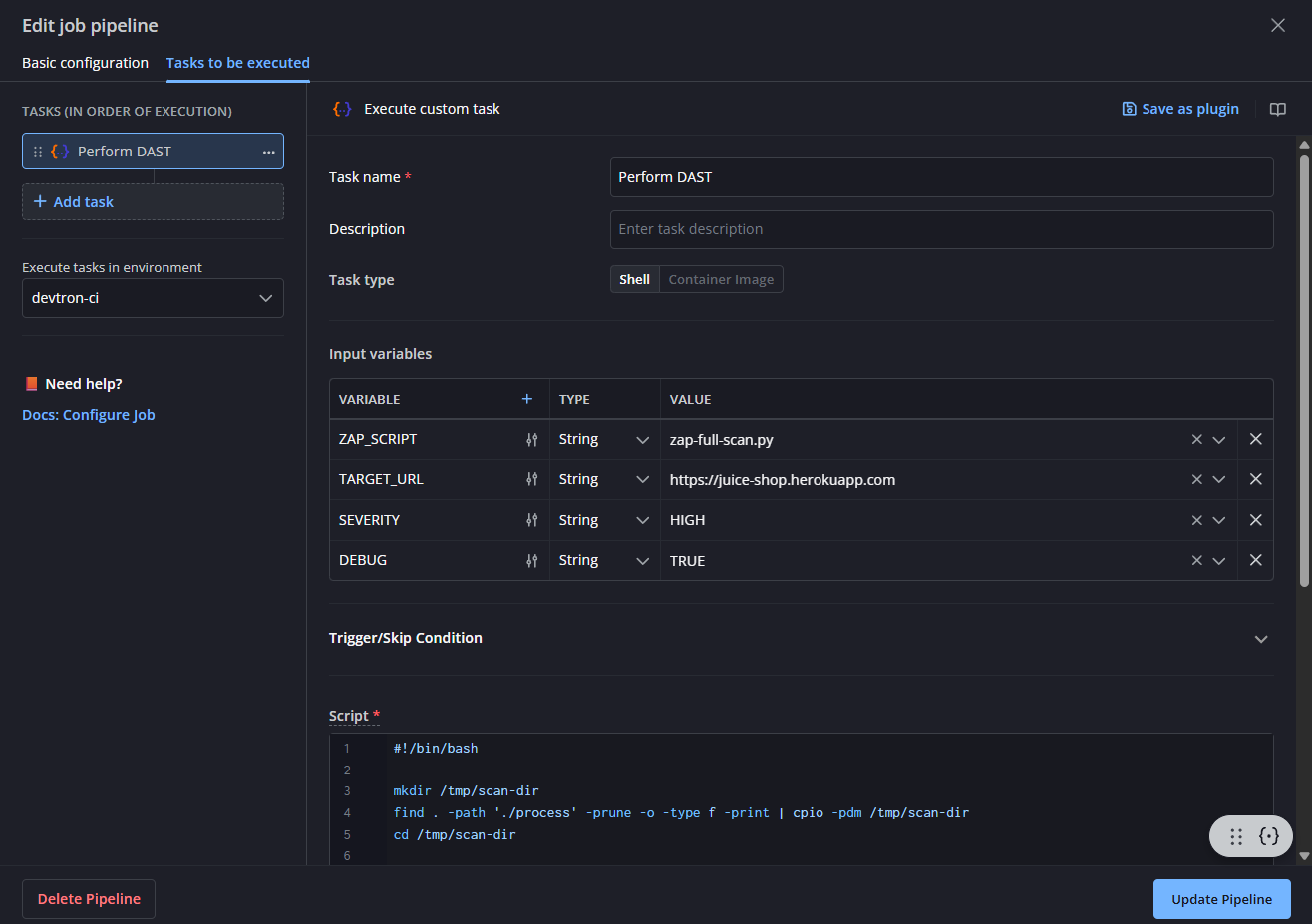Remove the TARGET_URL variable row
This screenshot has width=1312, height=924.
[1255, 479]
